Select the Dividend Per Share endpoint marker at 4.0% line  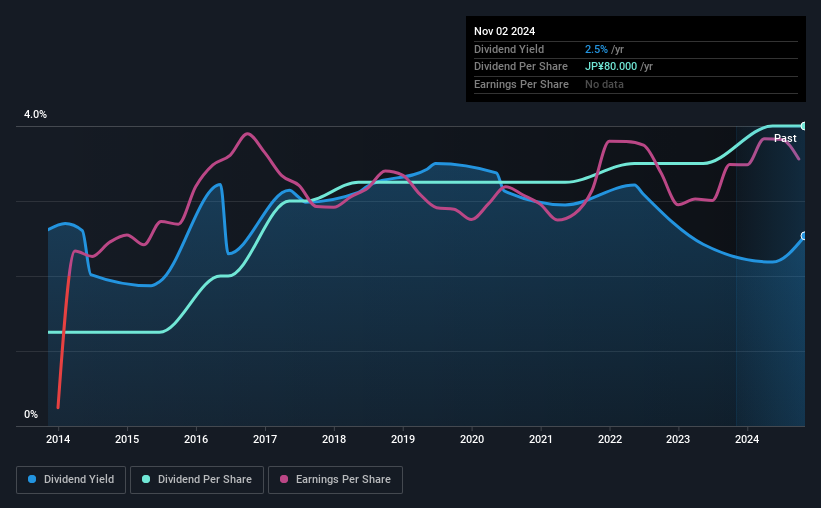click(804, 126)
